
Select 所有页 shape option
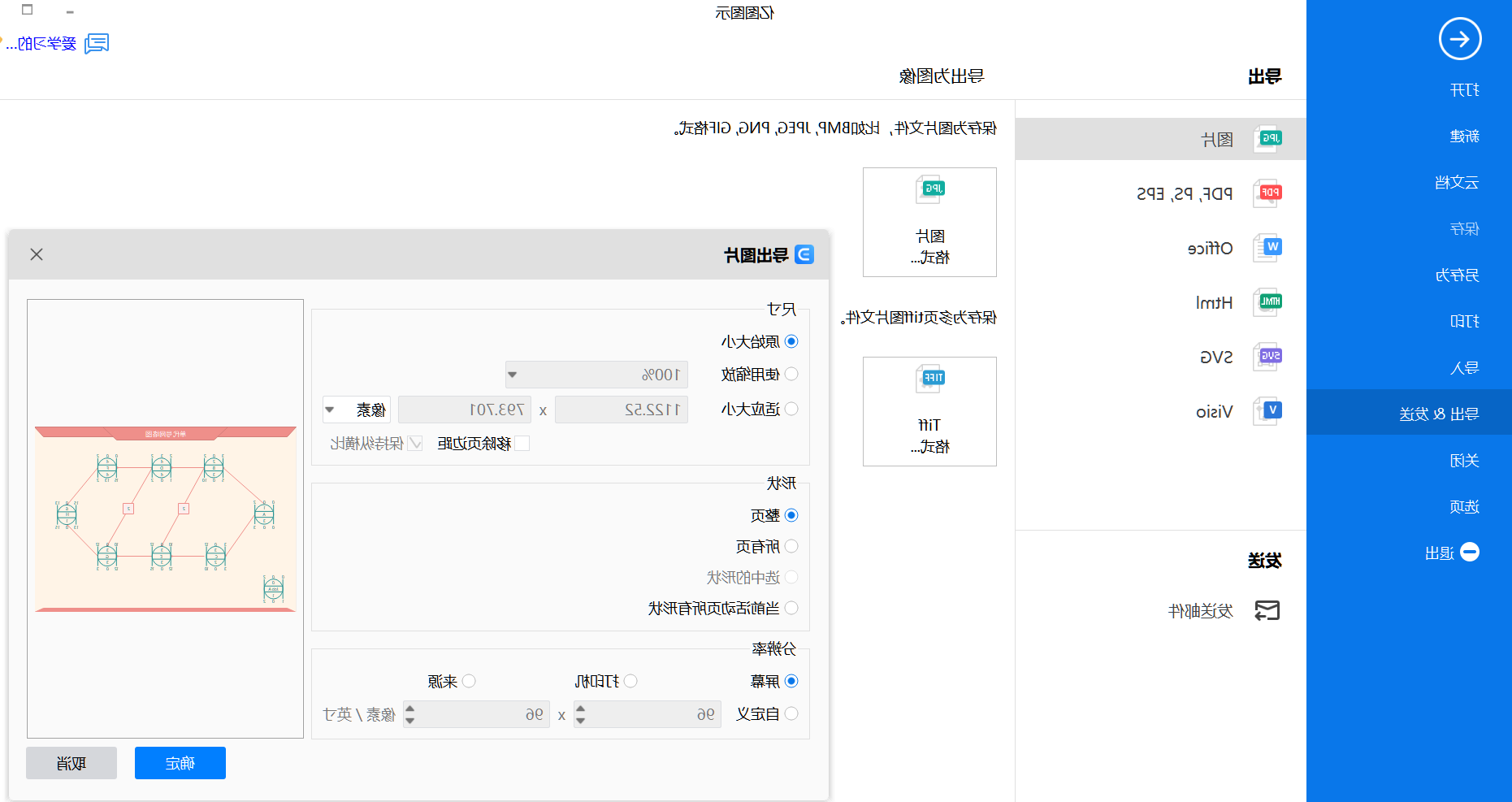click(791, 546)
